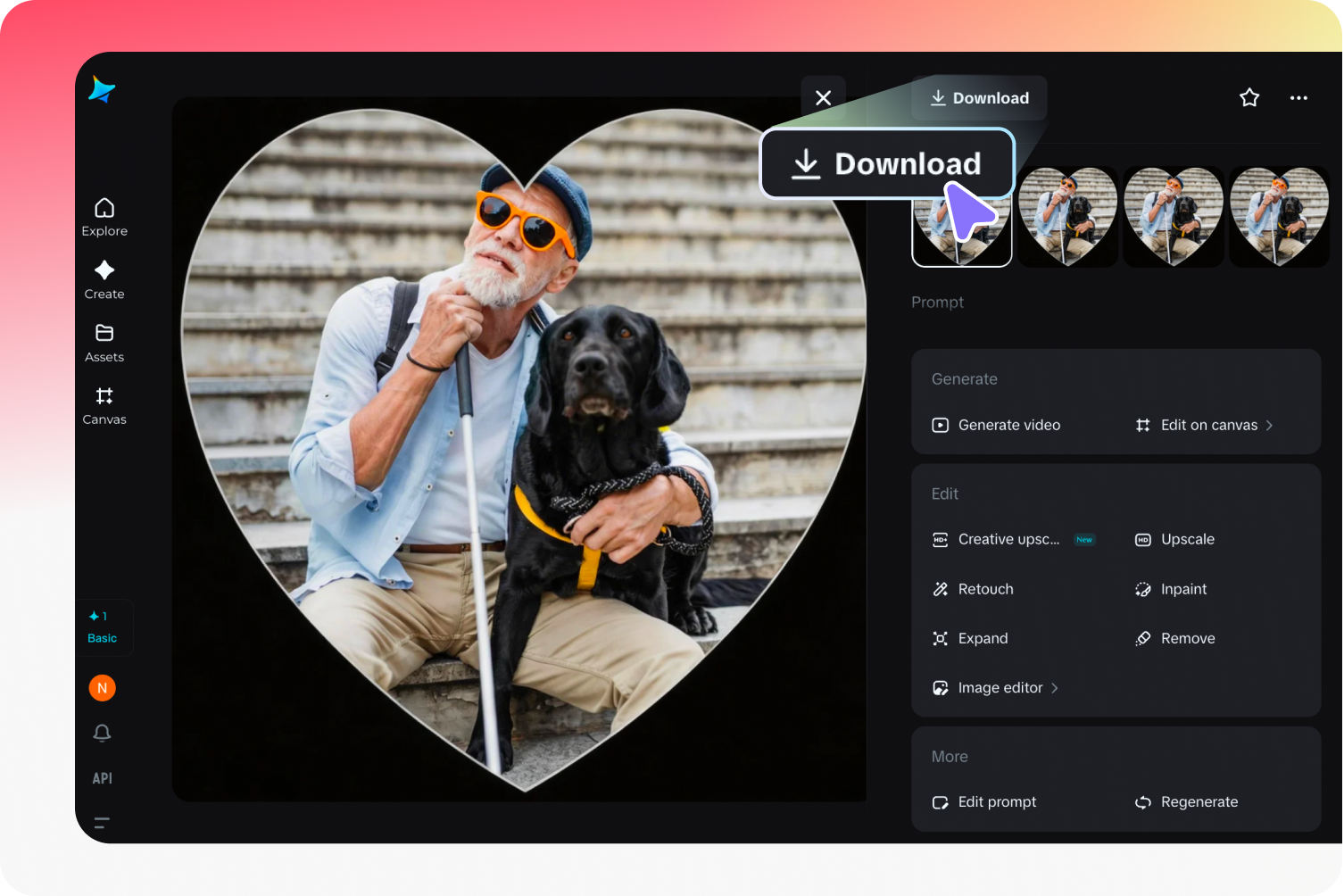This screenshot has height=896, width=1344.
Task: Regenerate the image
Action: [1186, 802]
